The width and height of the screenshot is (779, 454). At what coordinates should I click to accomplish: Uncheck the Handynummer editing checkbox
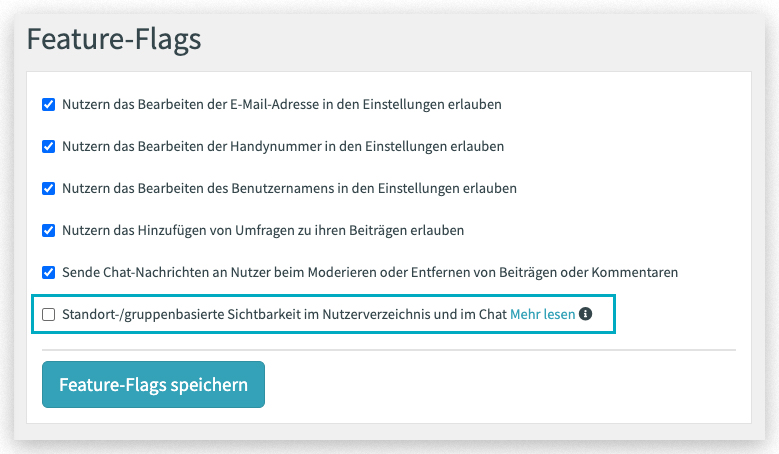[x=49, y=147]
